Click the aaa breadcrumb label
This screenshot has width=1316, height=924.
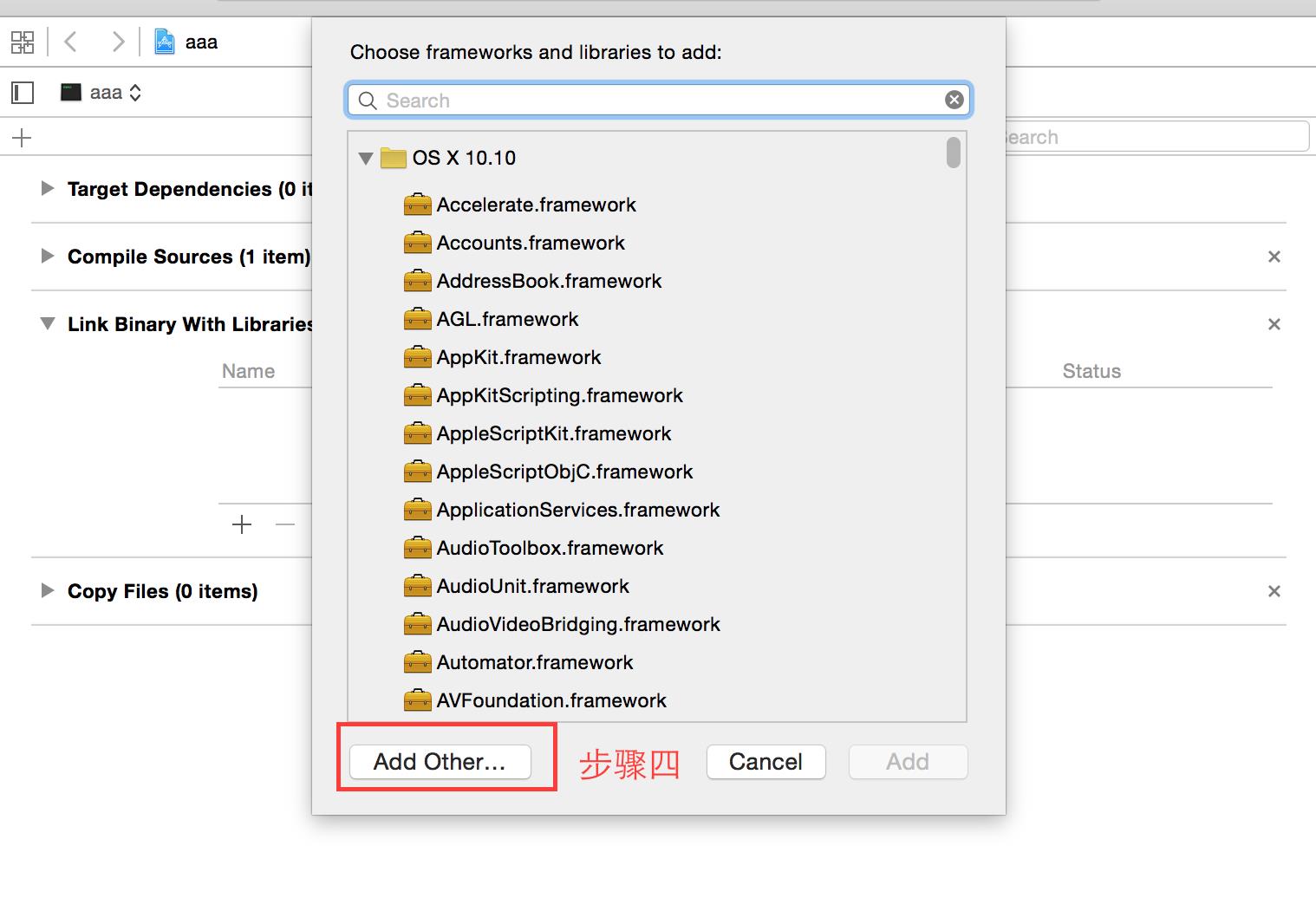tap(201, 42)
